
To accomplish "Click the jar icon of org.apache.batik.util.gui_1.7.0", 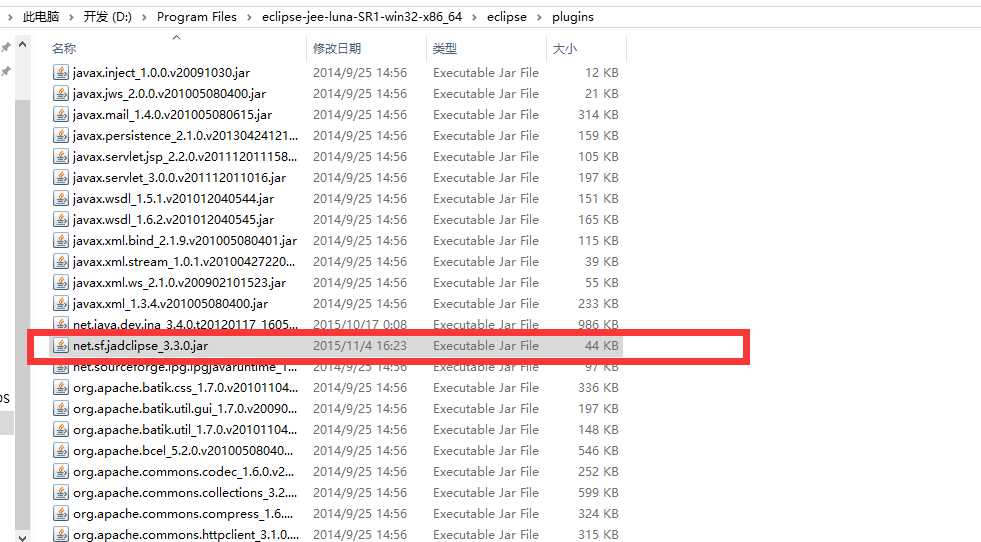I will 61,409.
